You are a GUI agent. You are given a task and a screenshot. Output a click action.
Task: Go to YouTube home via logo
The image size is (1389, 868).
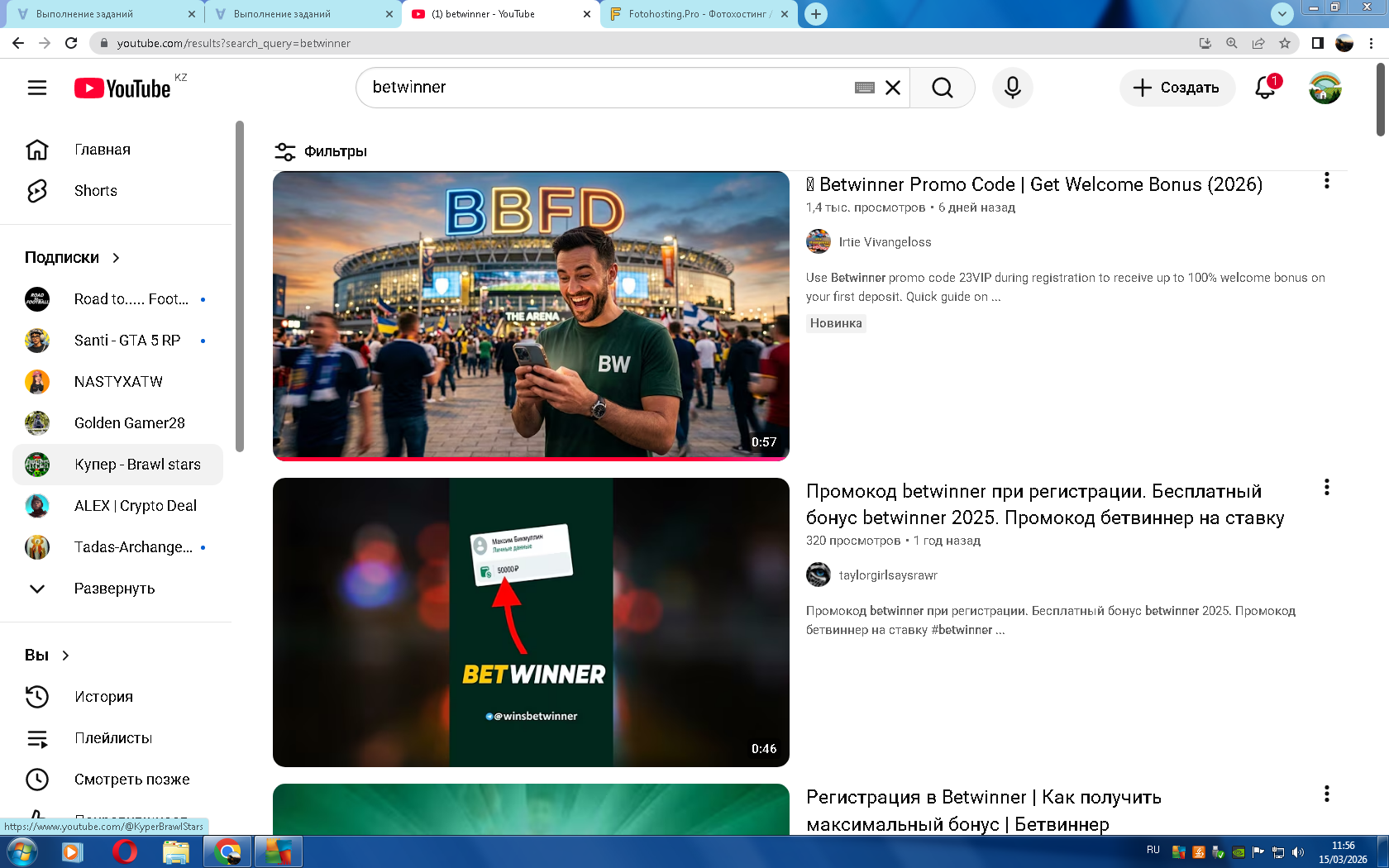tap(122, 88)
